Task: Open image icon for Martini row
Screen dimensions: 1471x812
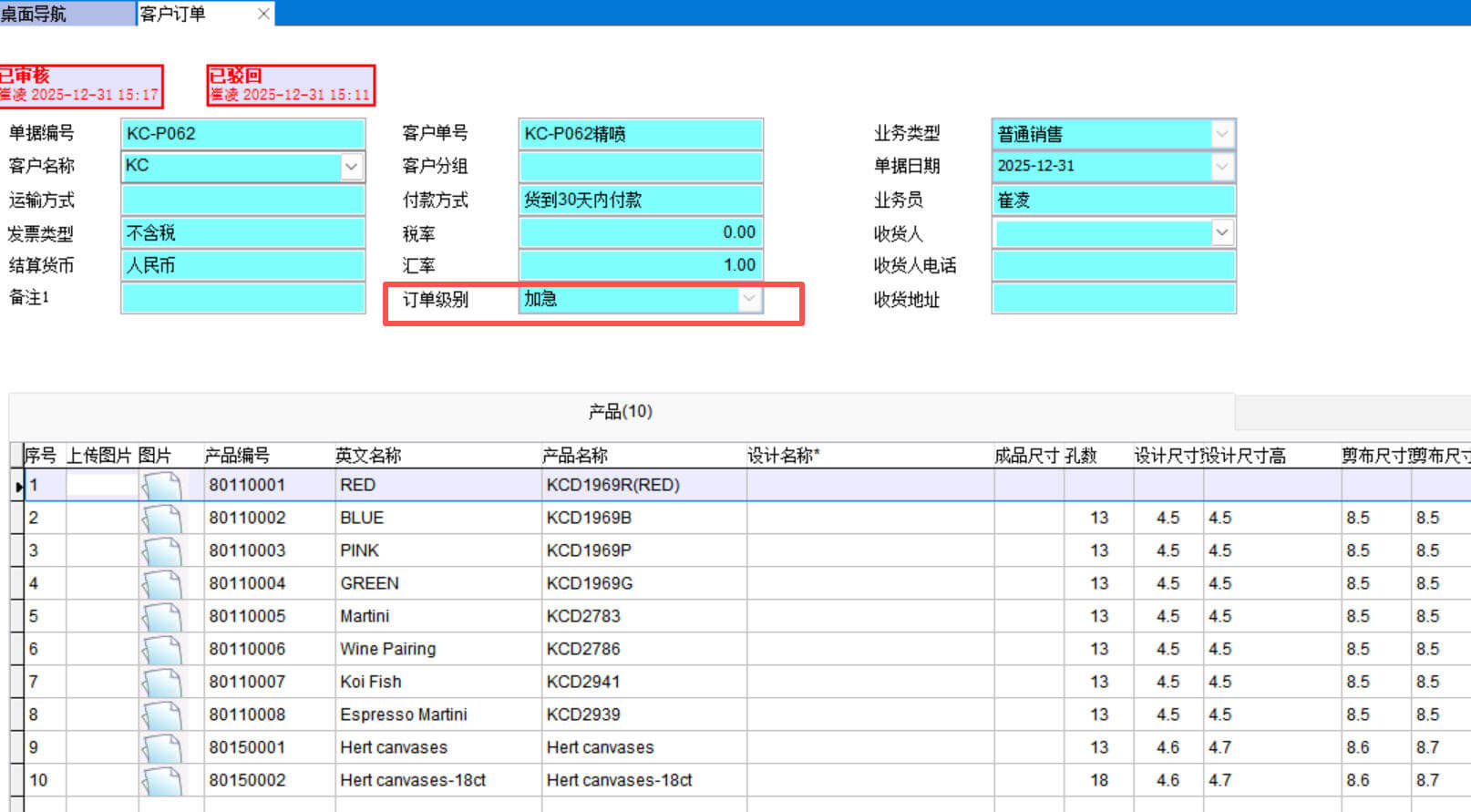Action: (x=162, y=616)
